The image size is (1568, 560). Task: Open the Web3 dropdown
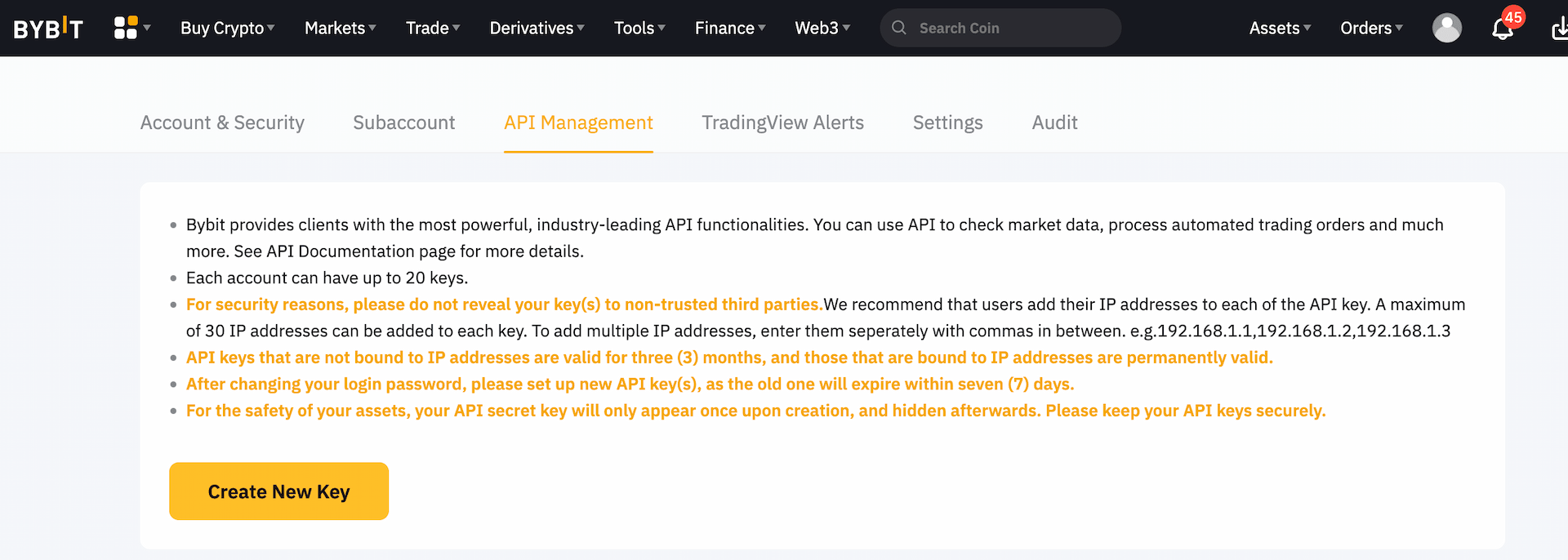tap(822, 28)
